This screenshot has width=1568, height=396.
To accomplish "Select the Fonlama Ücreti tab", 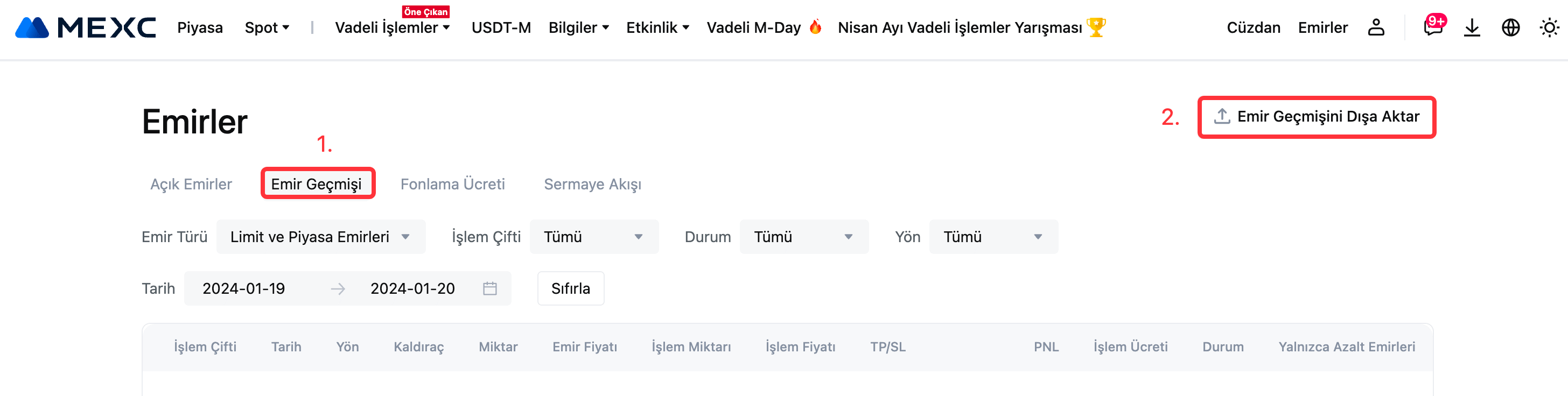I will tap(452, 185).
